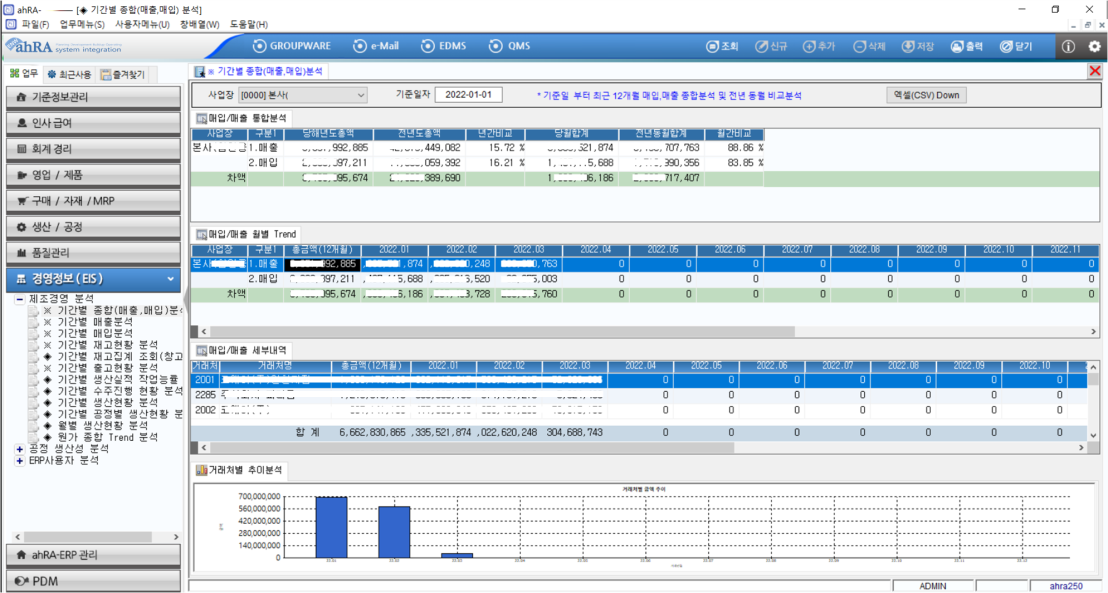Collapse the 제조경영 분석 tree node

tap(20, 299)
